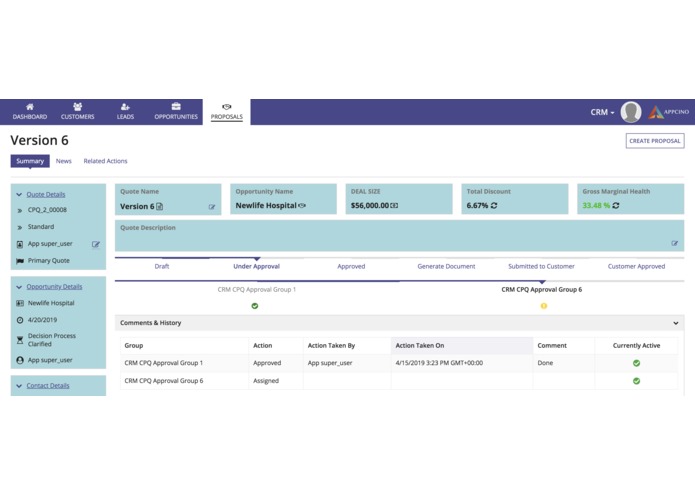Select the Approved stage

point(351,266)
